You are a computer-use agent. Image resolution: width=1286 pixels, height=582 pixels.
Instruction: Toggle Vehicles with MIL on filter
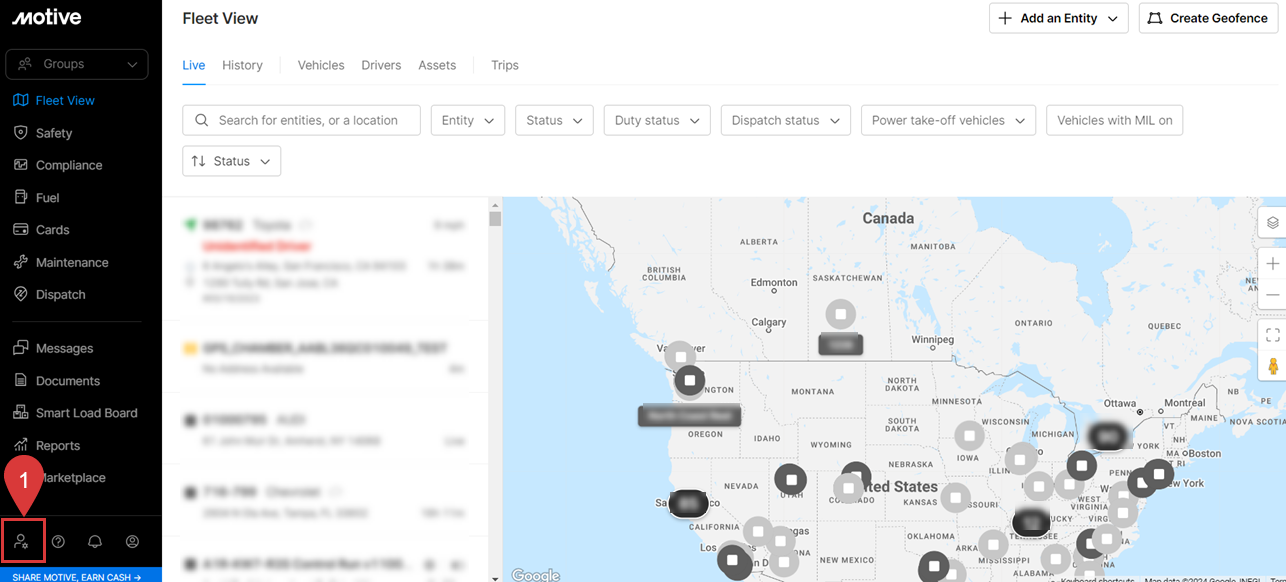(1115, 120)
